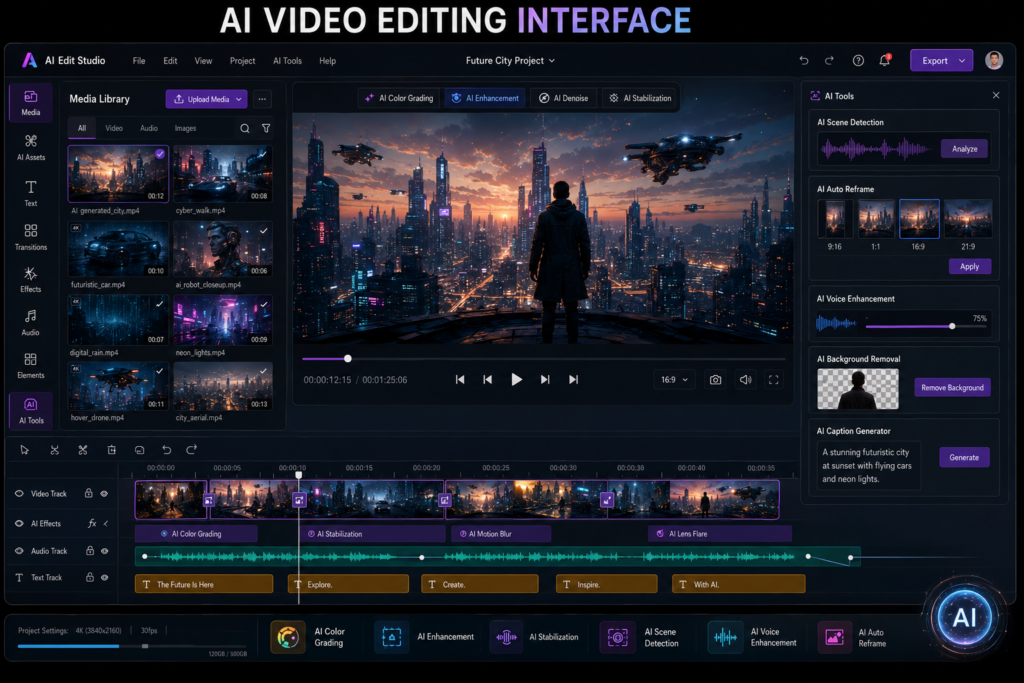Open the Upload Media dropdown arrow

(x=239, y=99)
